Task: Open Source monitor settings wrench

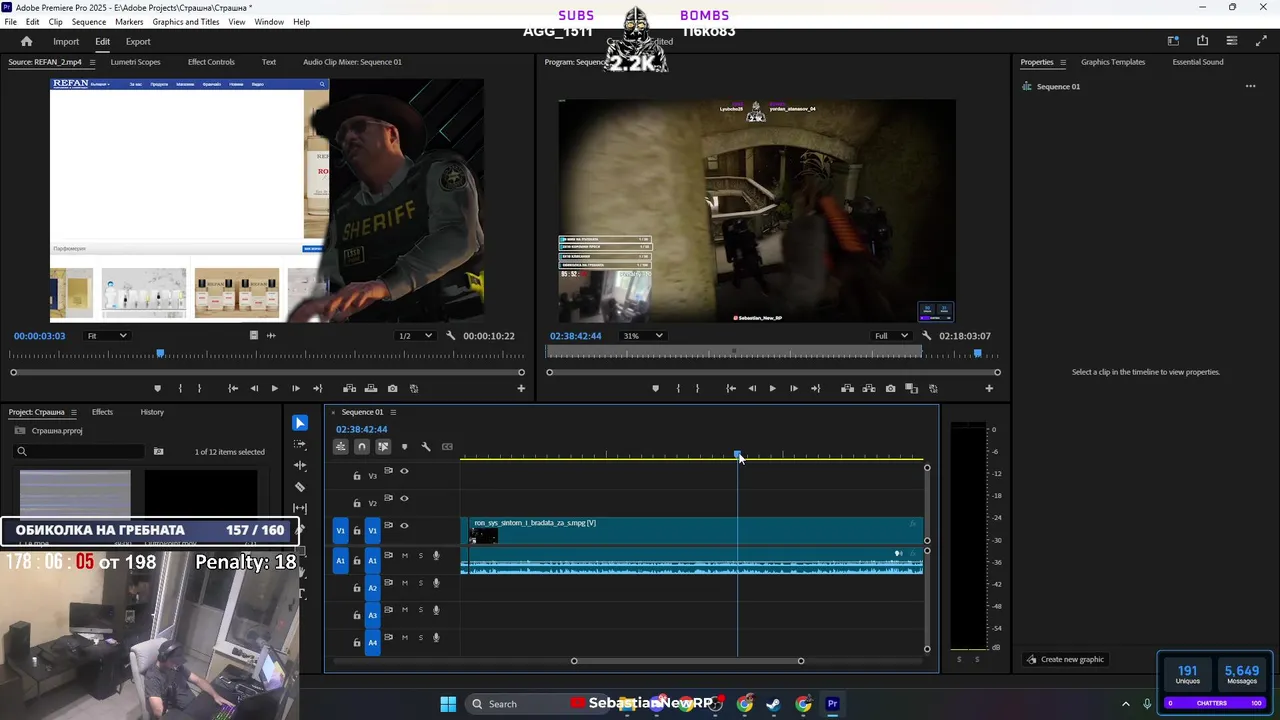Action: coord(451,336)
